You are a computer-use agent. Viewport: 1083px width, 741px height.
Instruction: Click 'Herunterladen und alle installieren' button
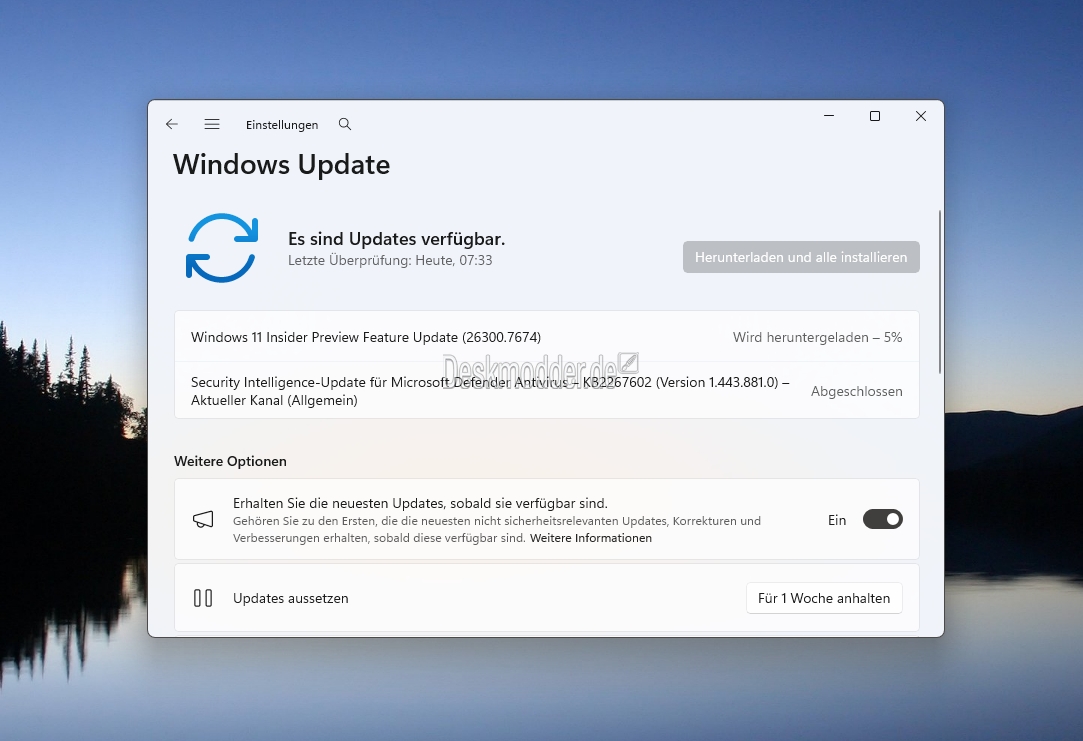click(801, 257)
